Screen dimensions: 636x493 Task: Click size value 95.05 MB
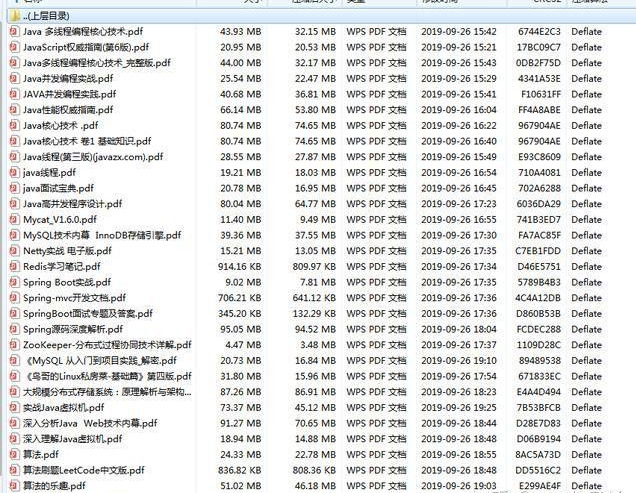tap(241, 329)
